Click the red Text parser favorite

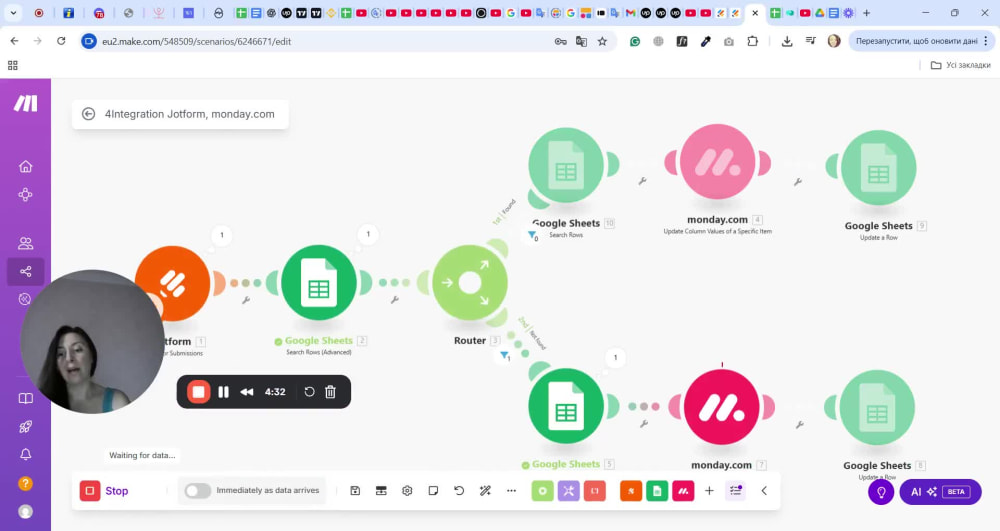tap(594, 491)
